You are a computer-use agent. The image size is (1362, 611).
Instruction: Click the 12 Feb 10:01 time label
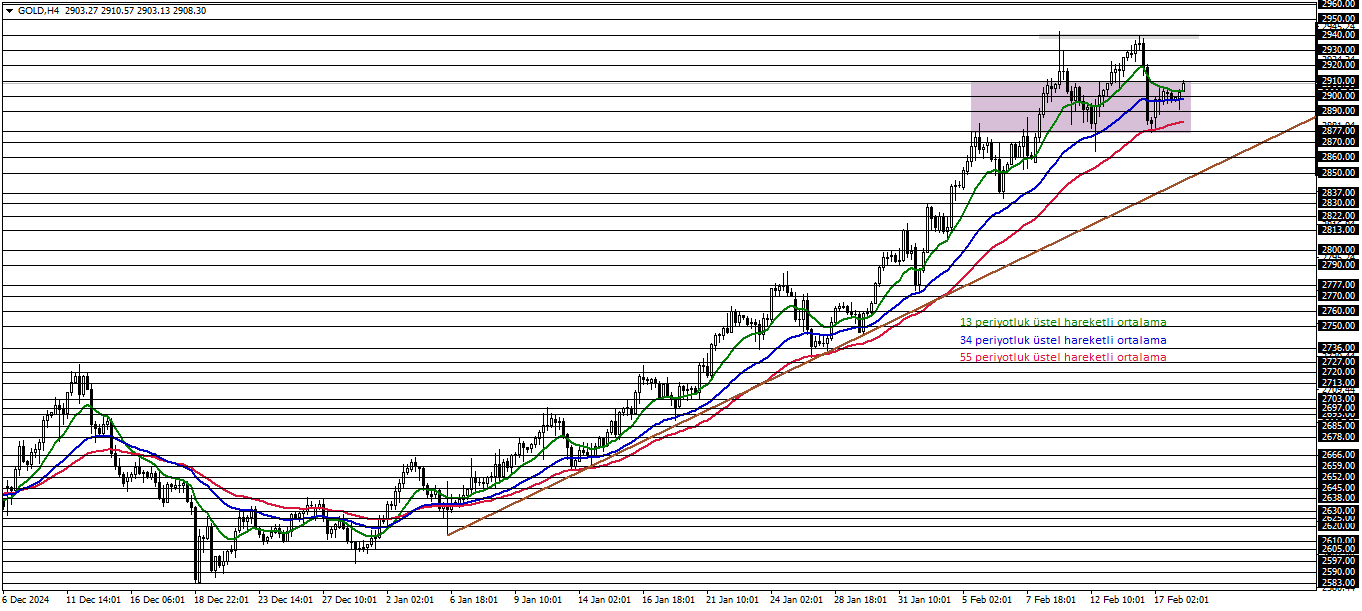click(1117, 600)
